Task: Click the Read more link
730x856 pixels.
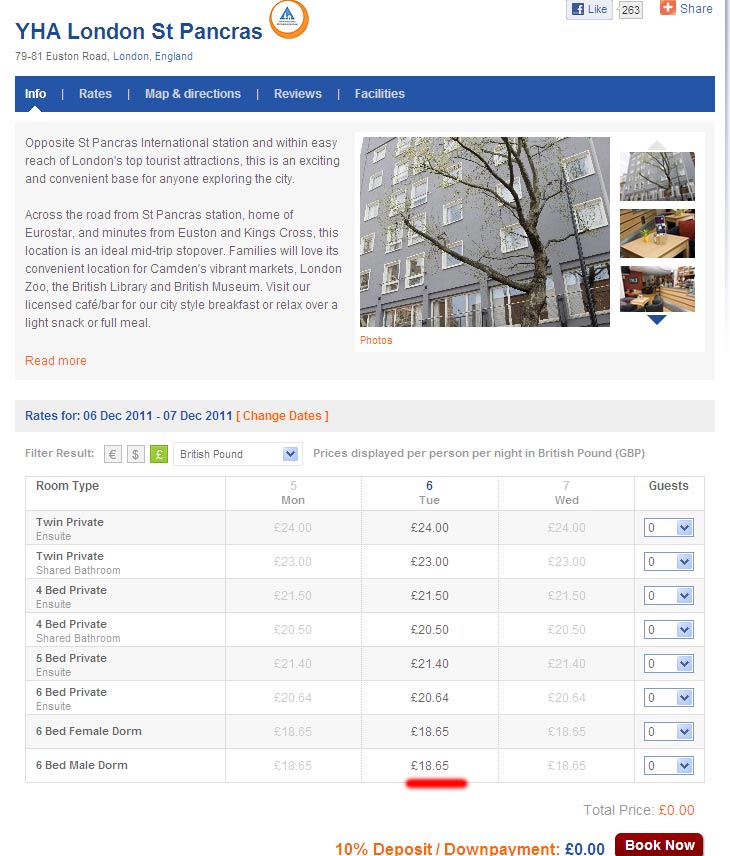Action: point(56,361)
